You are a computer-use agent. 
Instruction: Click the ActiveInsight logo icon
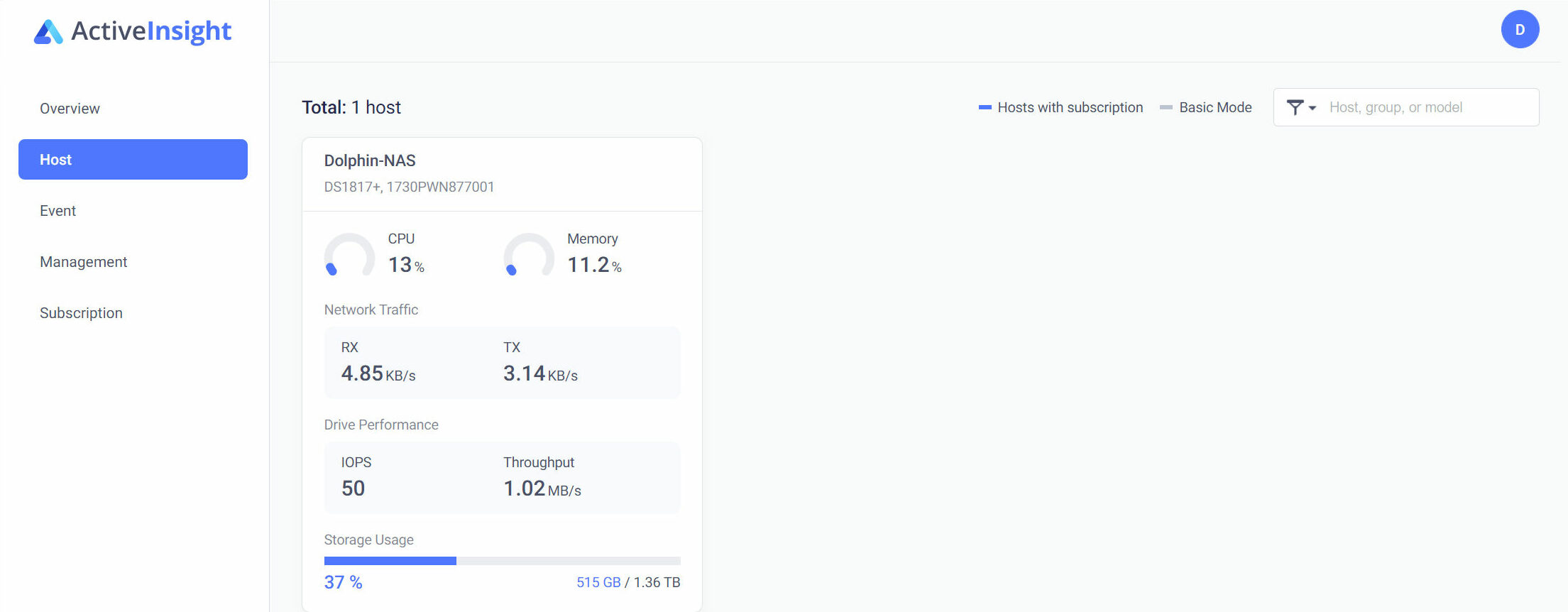48,32
